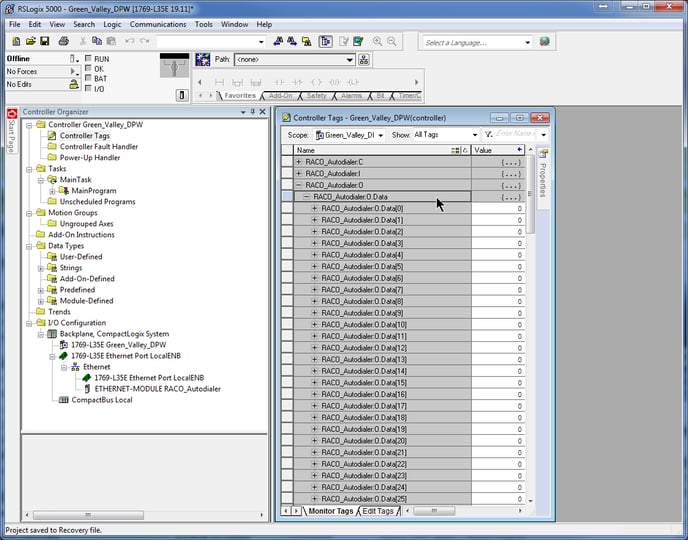Expand the RACO_Autodialer:C tag
The width and height of the screenshot is (688, 540).
299,162
